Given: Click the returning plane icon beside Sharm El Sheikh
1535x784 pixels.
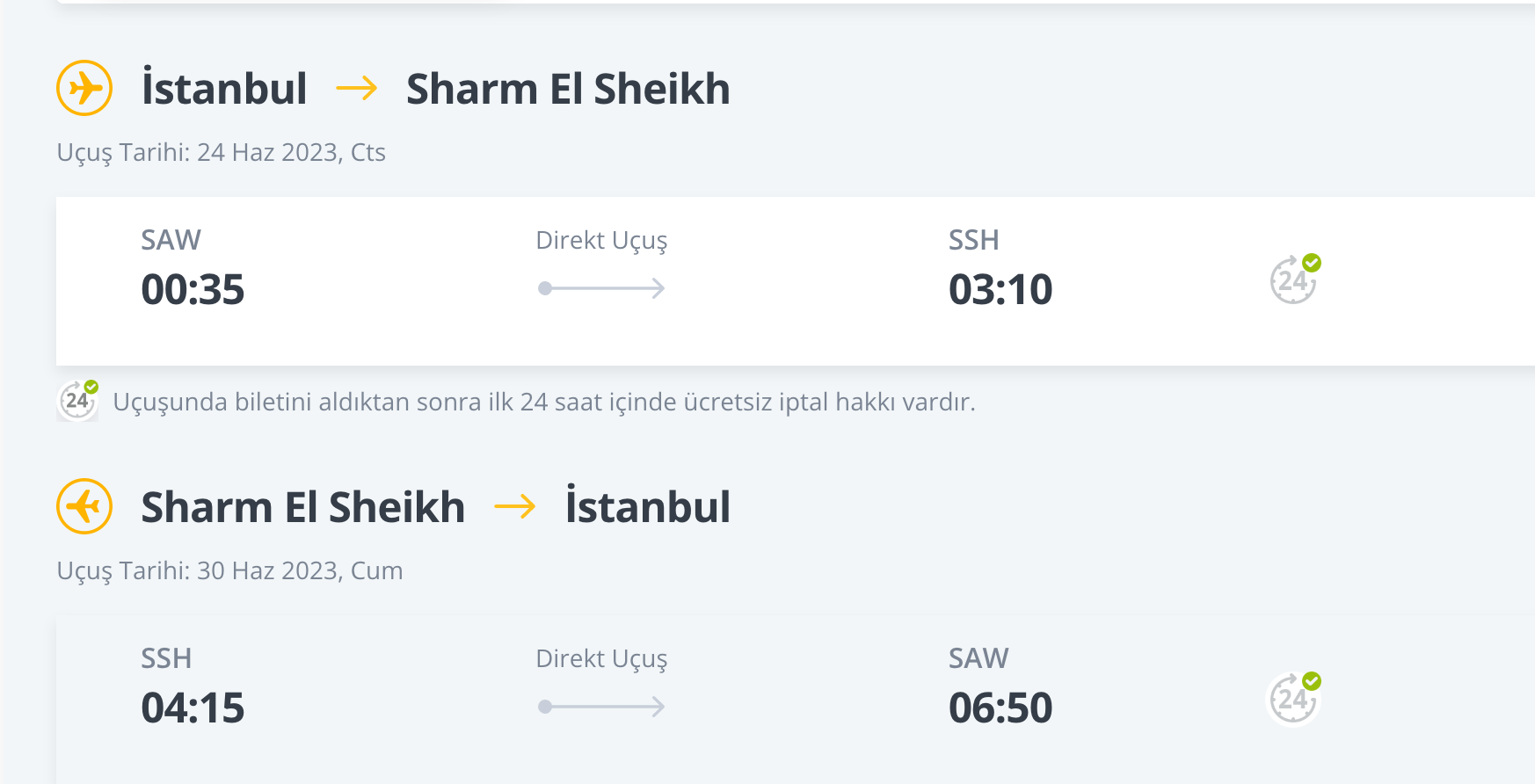Looking at the screenshot, I should click(x=84, y=506).
